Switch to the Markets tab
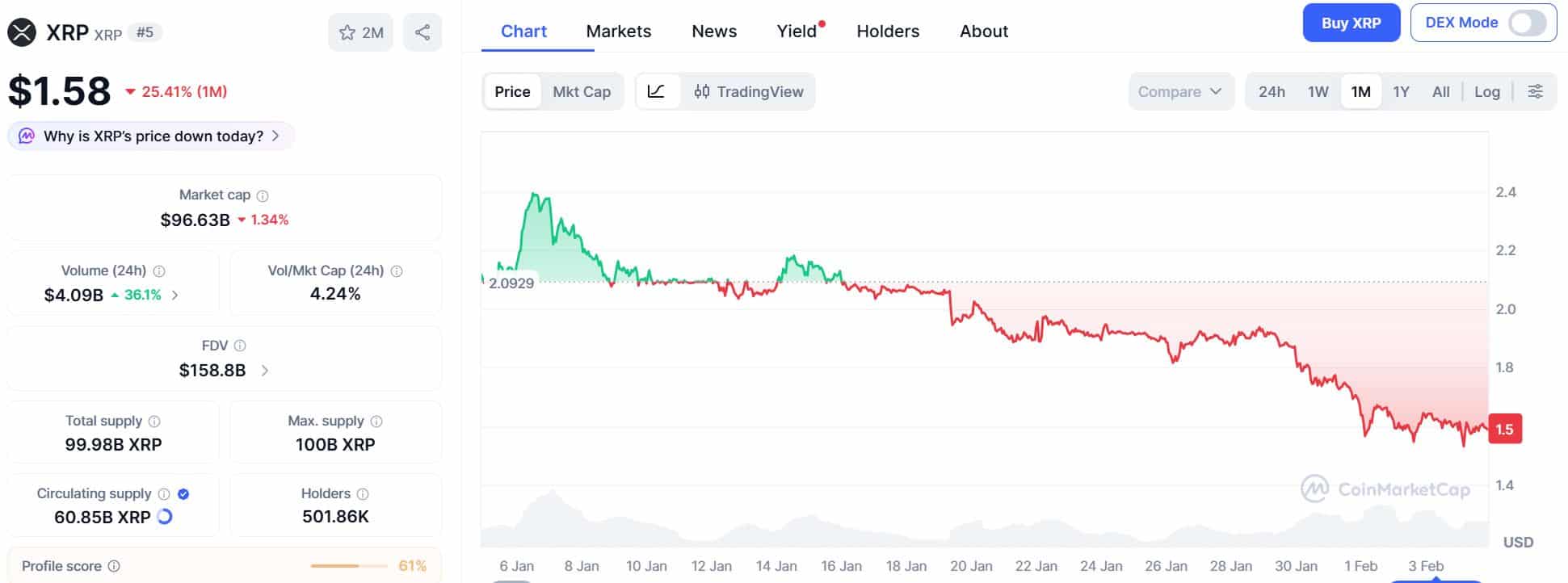Viewport: 1568px width, 583px height. point(618,31)
